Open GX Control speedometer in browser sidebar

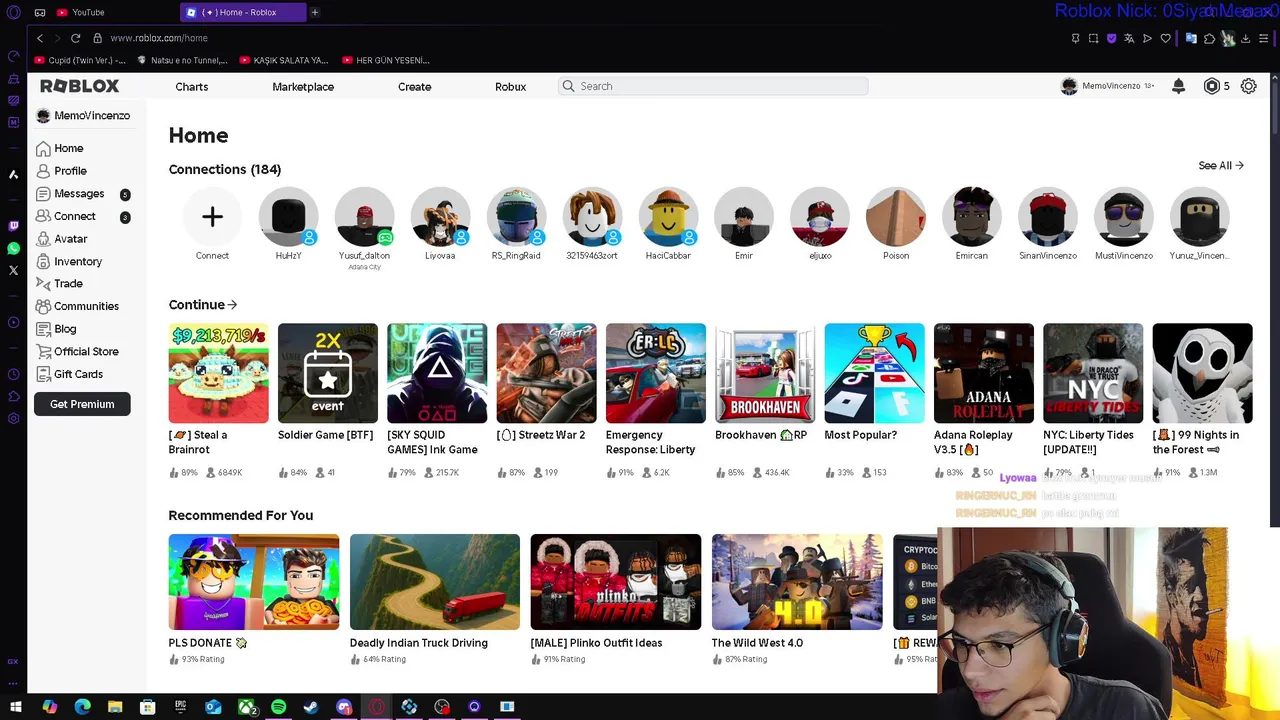coord(13,56)
